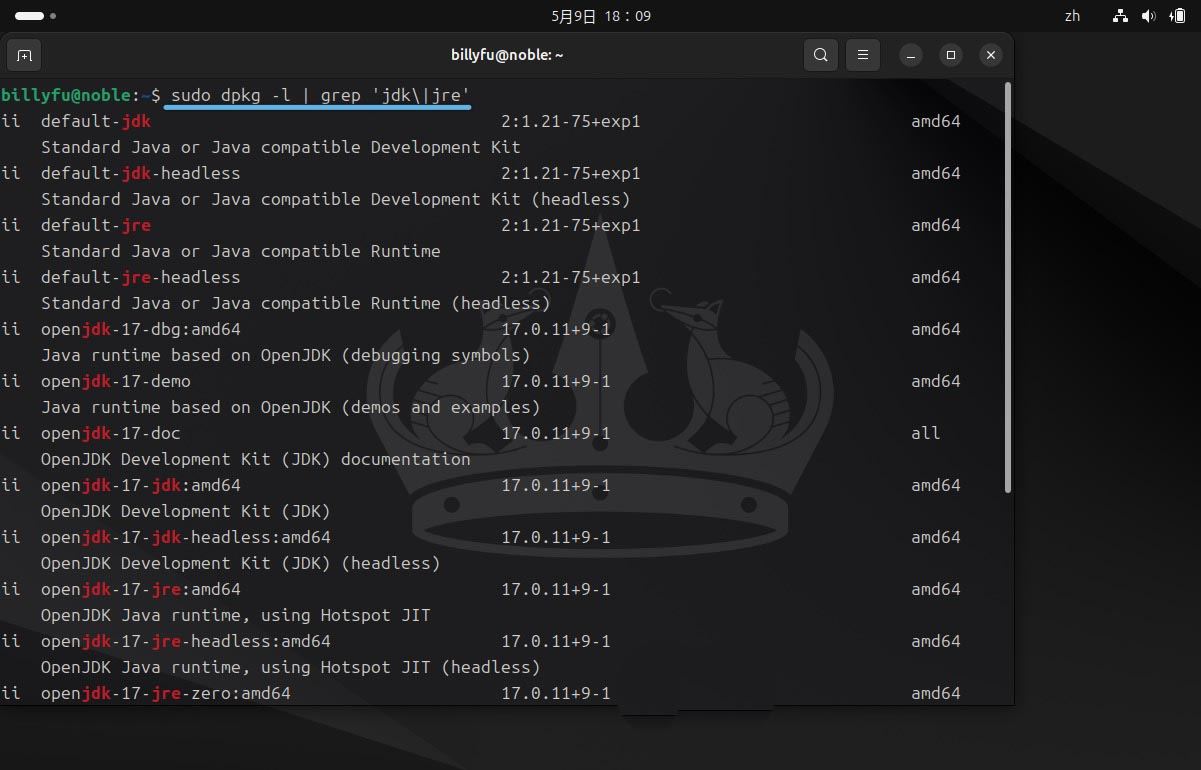Click the openjdk-17-jre-zero:amd64 package name

coord(165,693)
